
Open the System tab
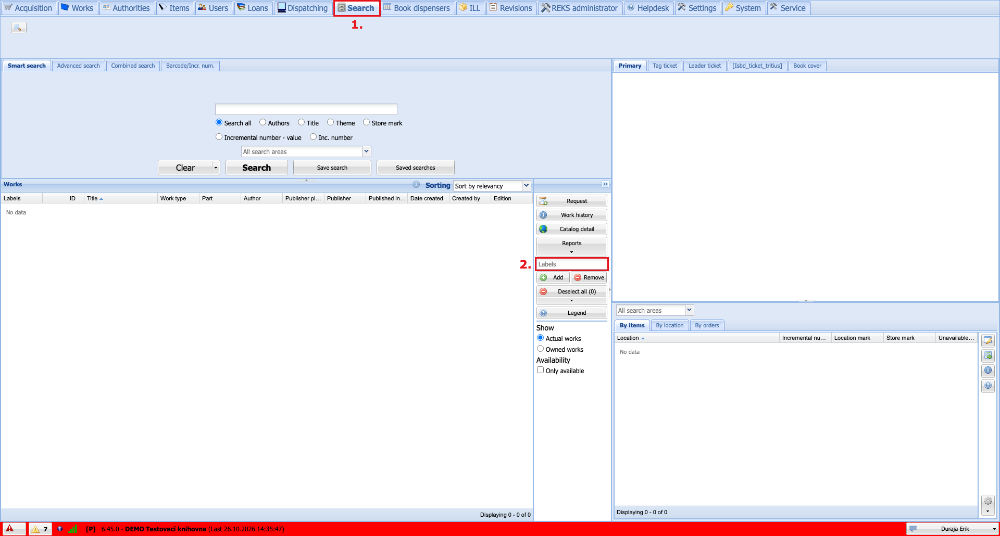[x=744, y=8]
